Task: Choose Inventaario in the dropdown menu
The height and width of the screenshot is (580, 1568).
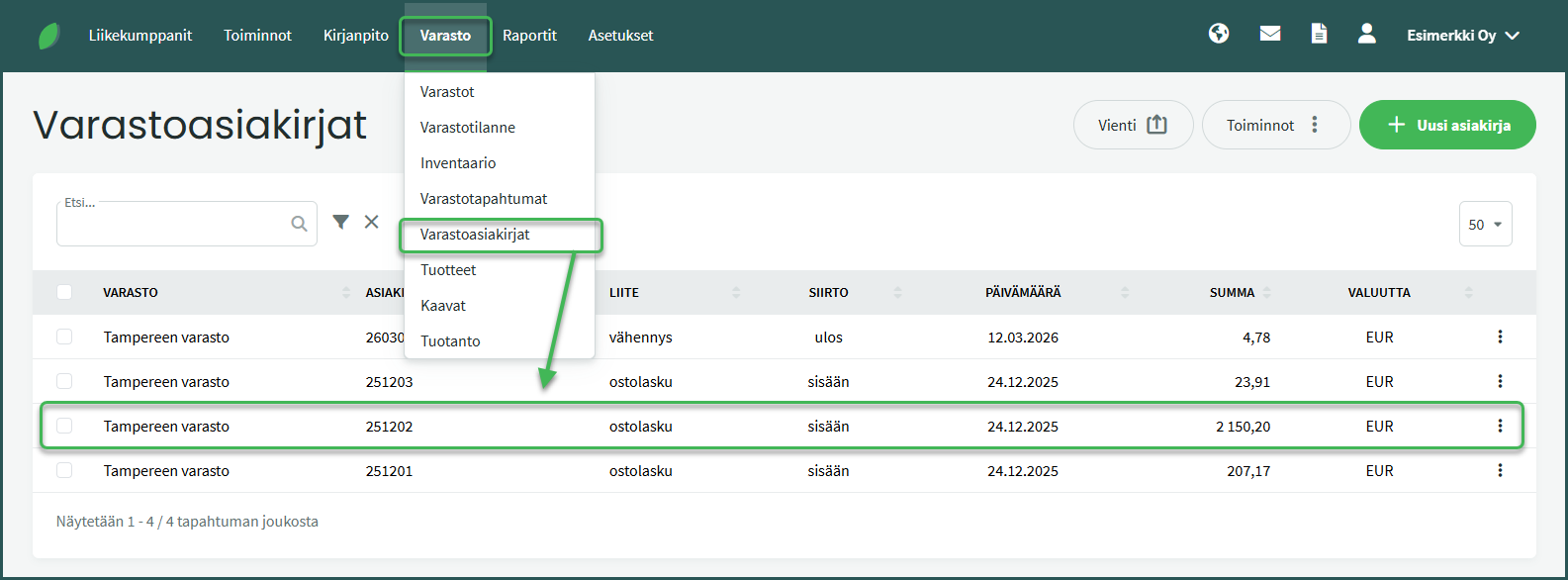Action: click(458, 163)
